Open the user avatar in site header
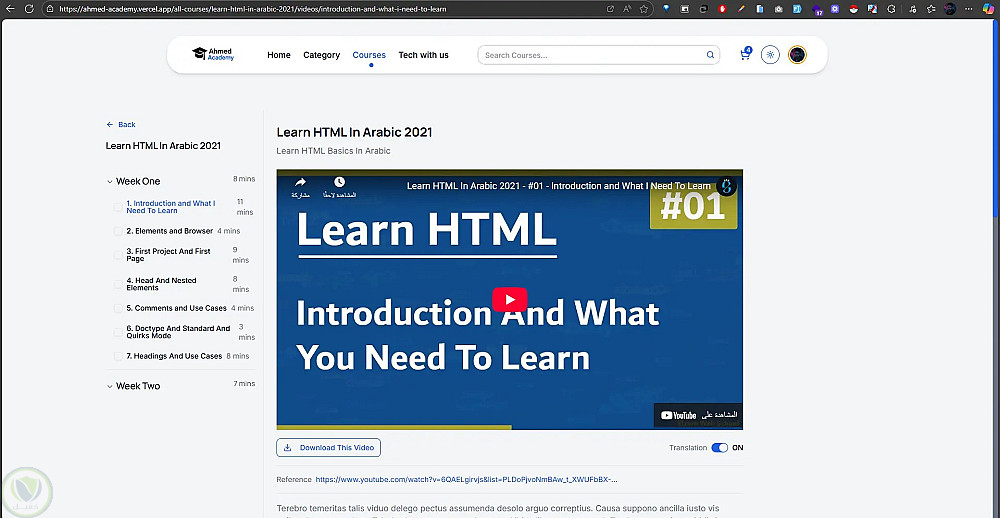This screenshot has height=518, width=1000. [797, 55]
